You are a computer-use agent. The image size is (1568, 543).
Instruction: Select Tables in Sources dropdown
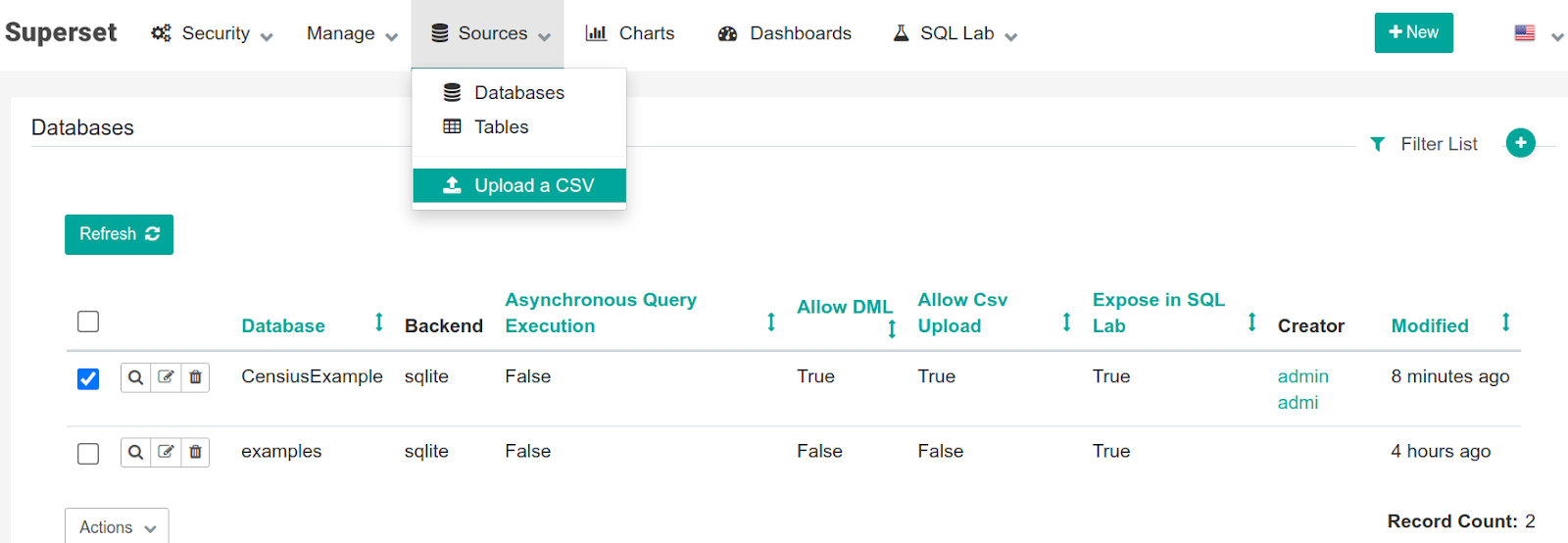(519, 126)
